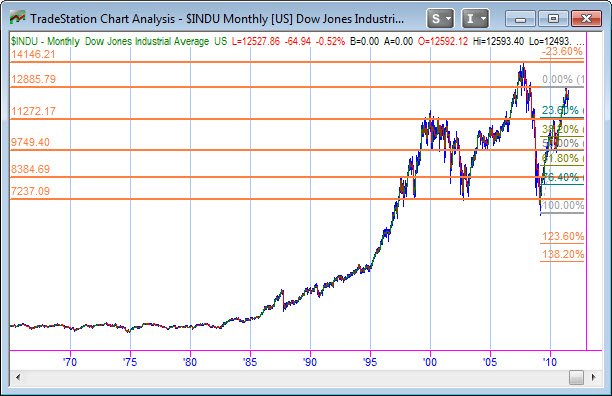This screenshot has height=396, width=612.
Task: Click the TradeStation chart icon in title bar
Action: pos(18,18)
